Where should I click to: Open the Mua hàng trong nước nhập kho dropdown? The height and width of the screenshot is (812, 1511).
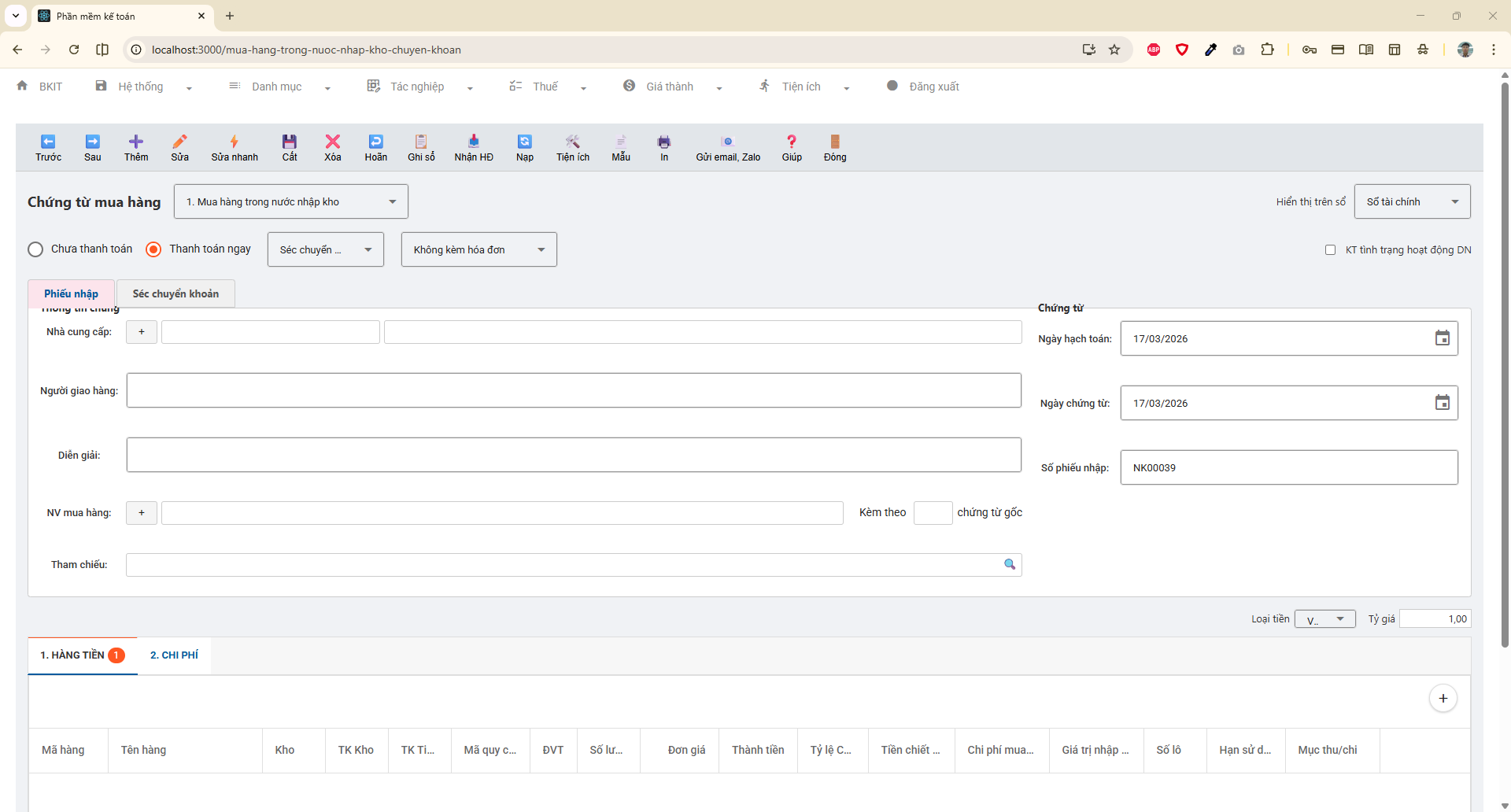point(290,202)
